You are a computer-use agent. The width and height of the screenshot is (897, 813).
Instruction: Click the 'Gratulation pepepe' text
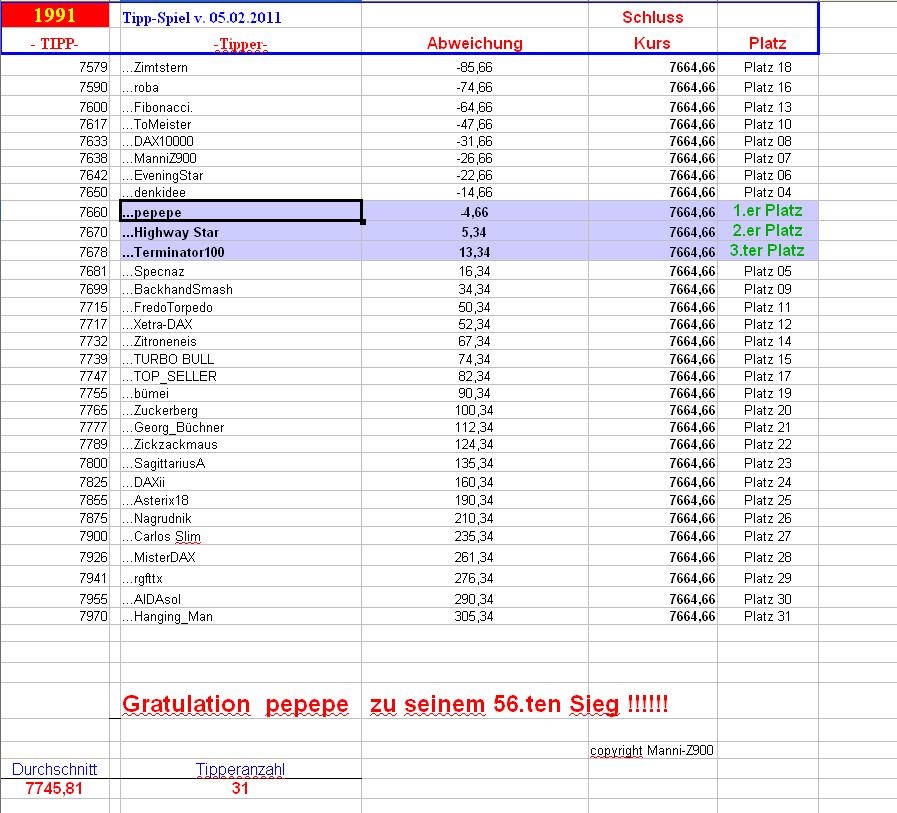235,704
